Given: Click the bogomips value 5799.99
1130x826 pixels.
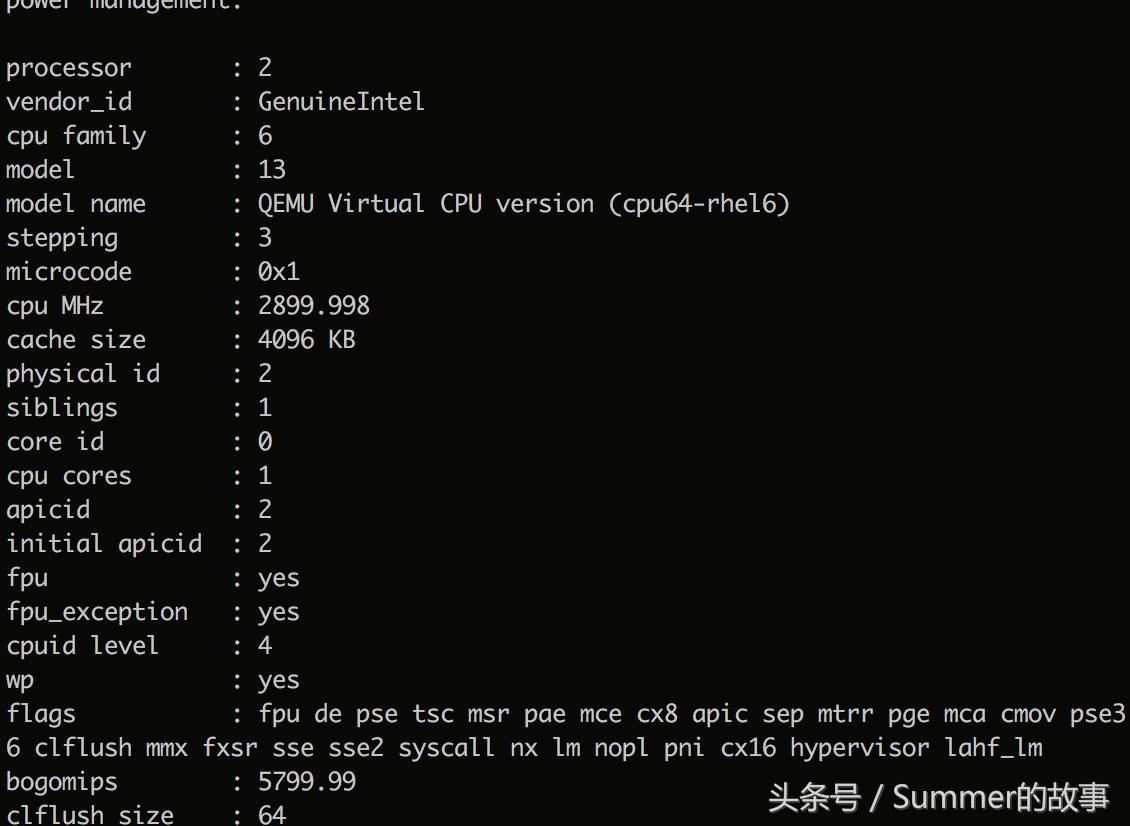Looking at the screenshot, I should pyautogui.click(x=306, y=782).
